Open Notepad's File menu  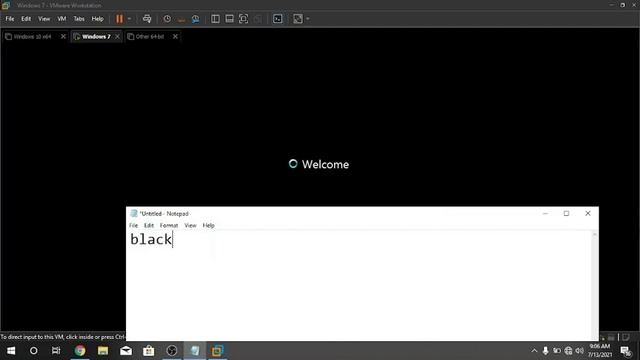coord(133,225)
